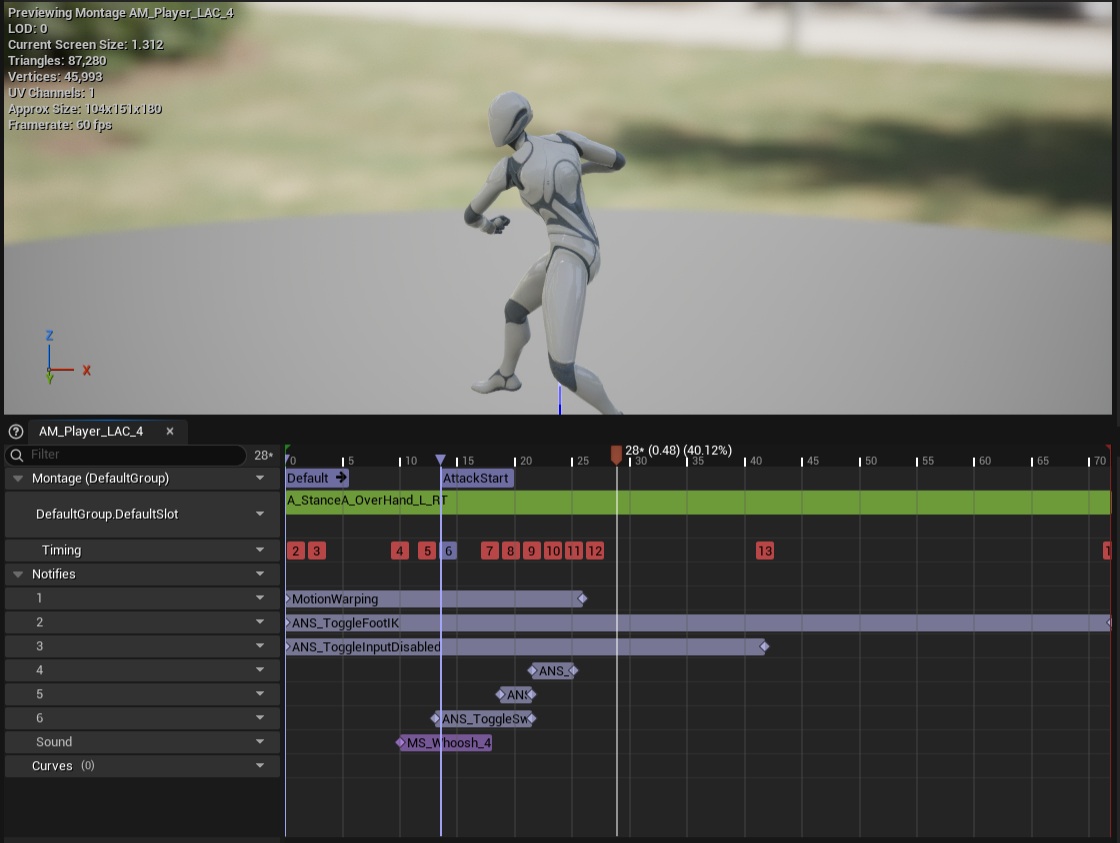Screen dimensions: 1120x843
Task: Open notify track 5 dropdown arrow
Action: [260, 694]
